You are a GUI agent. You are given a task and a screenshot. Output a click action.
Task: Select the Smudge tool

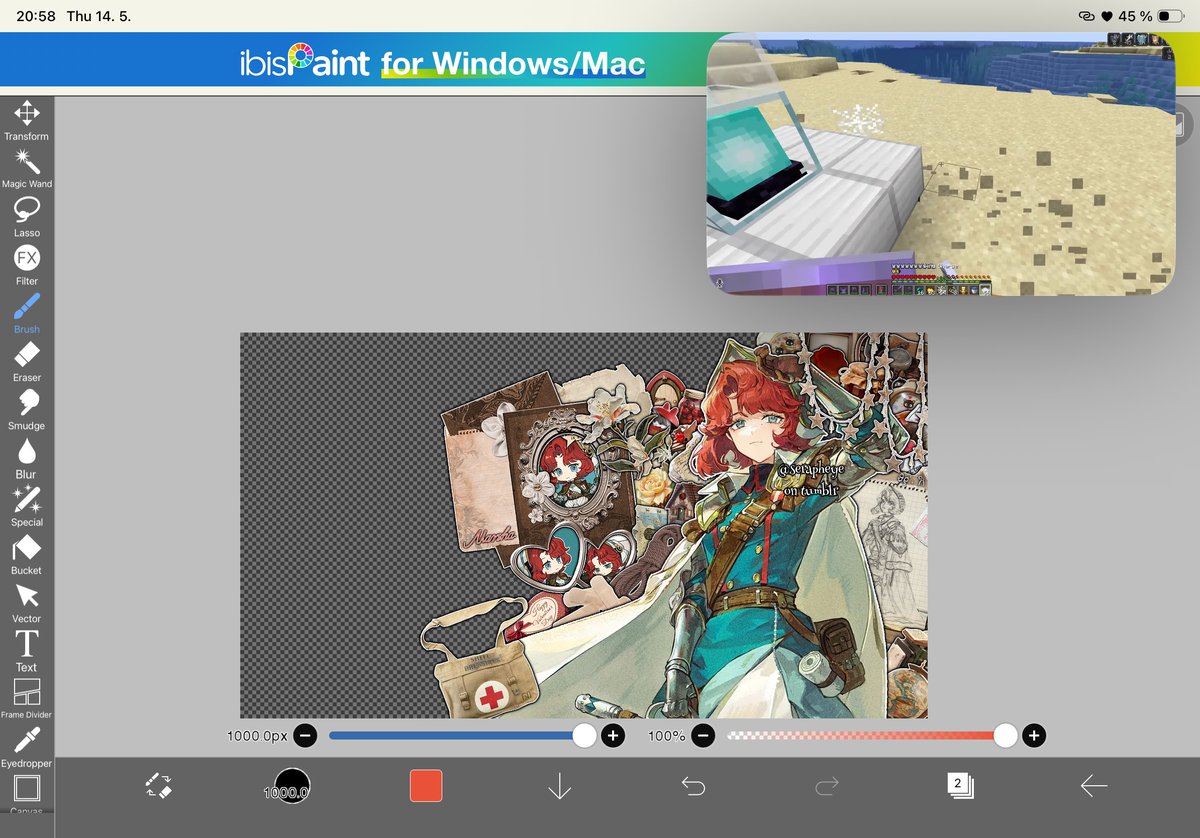tap(26, 409)
